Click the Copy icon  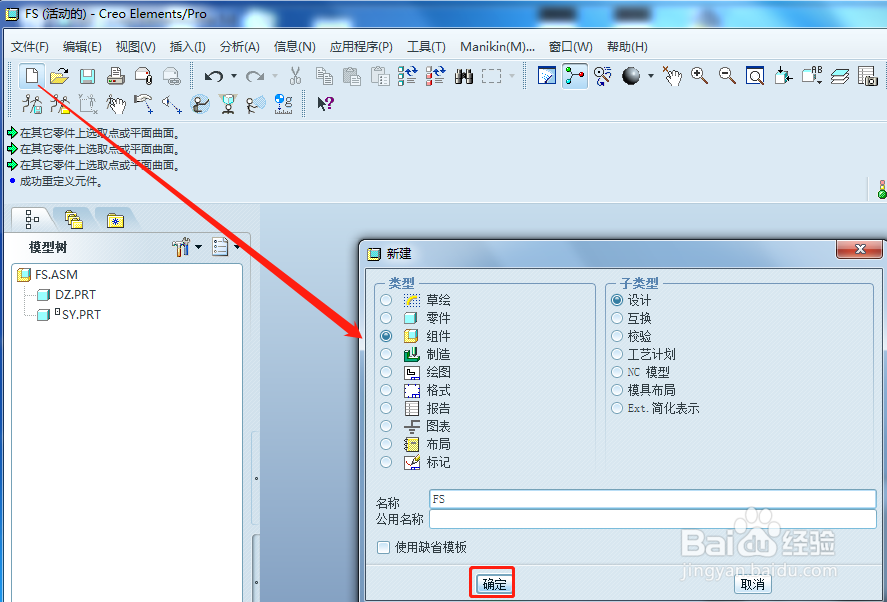click(x=324, y=76)
